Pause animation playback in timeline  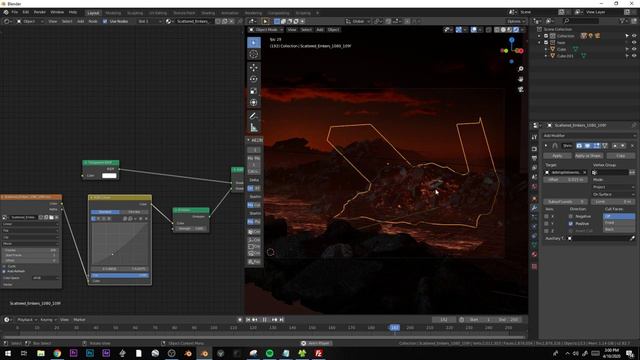pyautogui.click(x=264, y=320)
